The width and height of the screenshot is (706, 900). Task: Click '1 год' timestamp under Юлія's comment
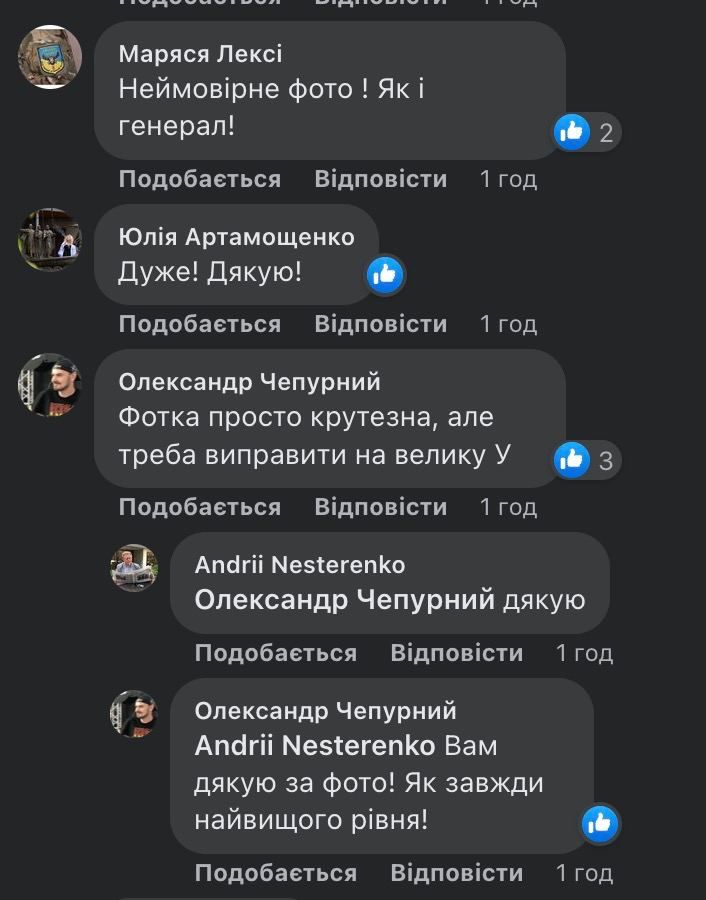(508, 324)
